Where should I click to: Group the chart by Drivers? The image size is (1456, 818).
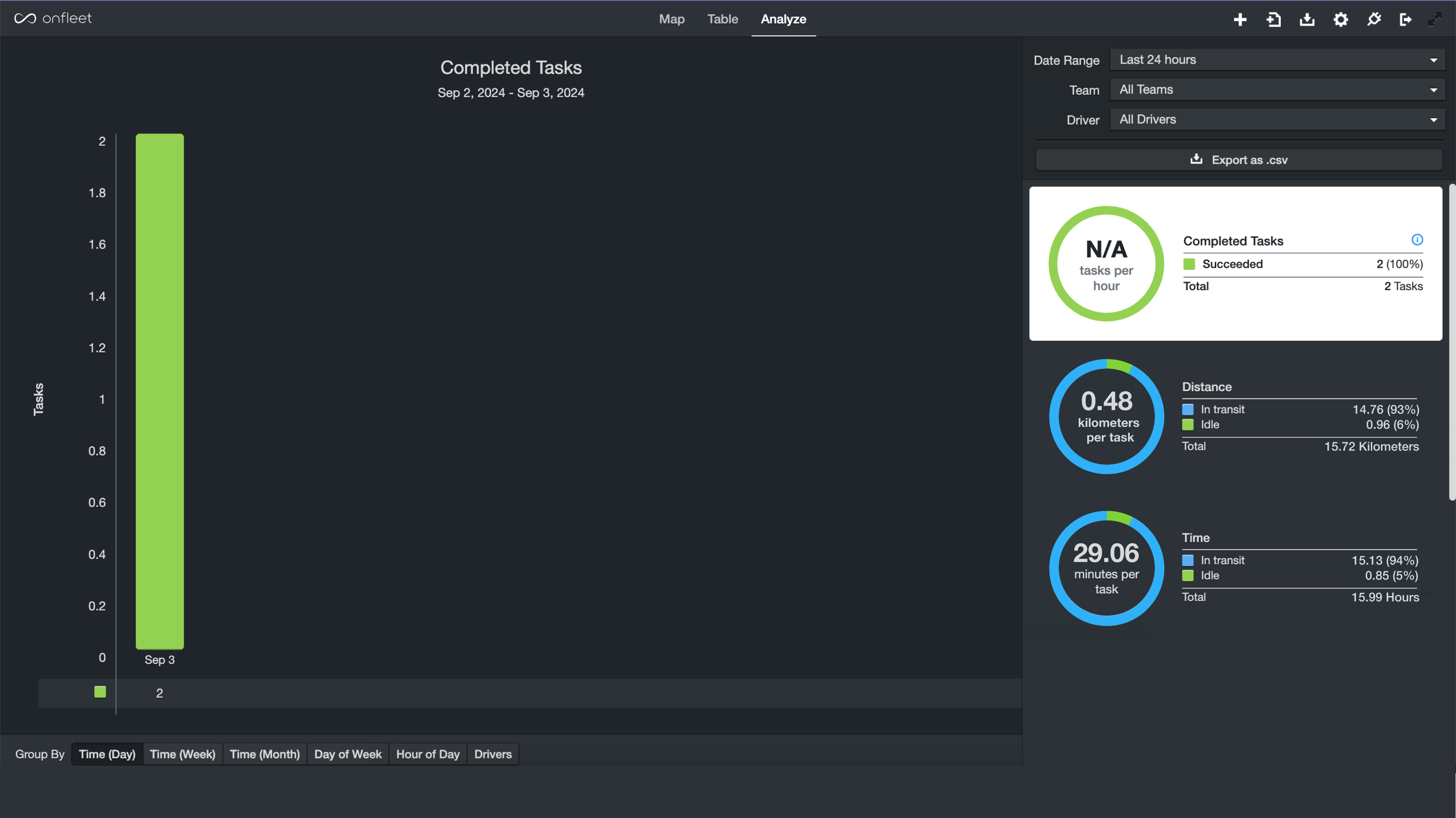[x=493, y=753]
